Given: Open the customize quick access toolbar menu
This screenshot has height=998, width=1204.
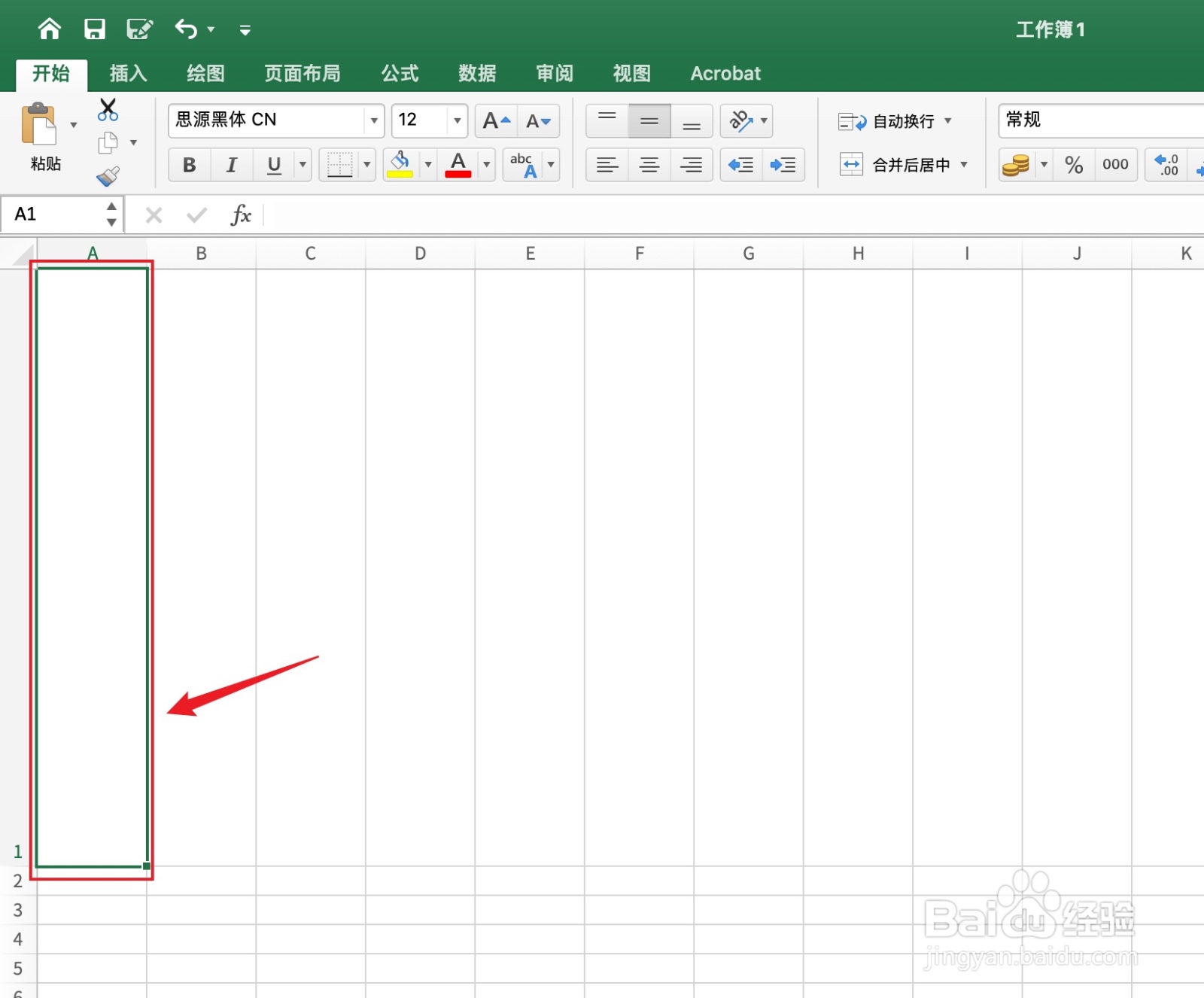Looking at the screenshot, I should coord(245,30).
